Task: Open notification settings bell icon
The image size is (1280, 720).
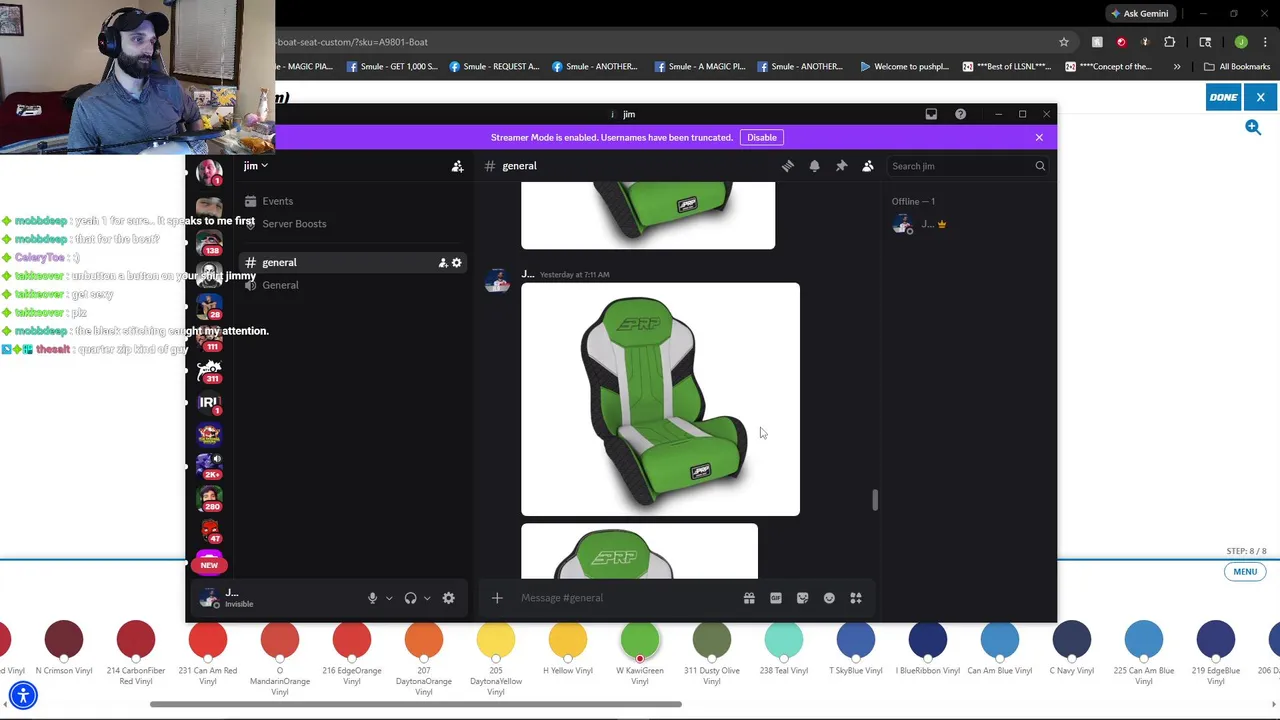Action: click(x=814, y=166)
